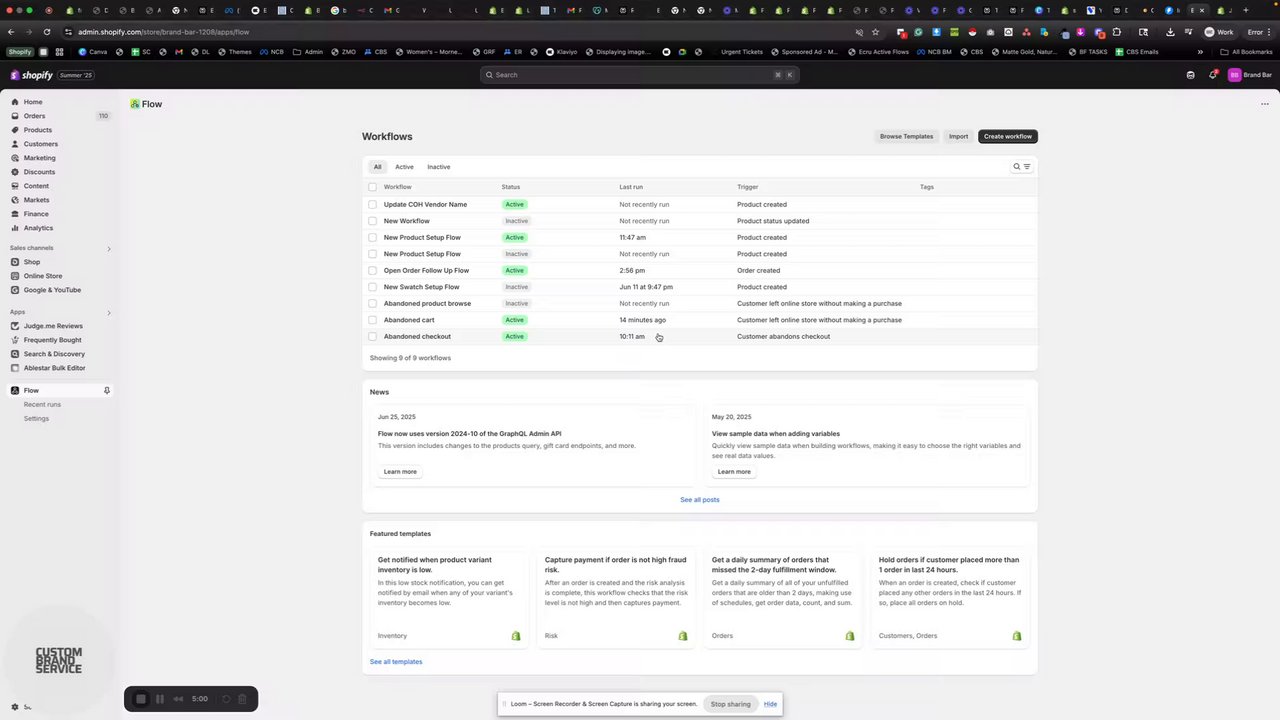The width and height of the screenshot is (1280, 720).
Task: Open Google & YouTube channel
Action: (x=52, y=290)
